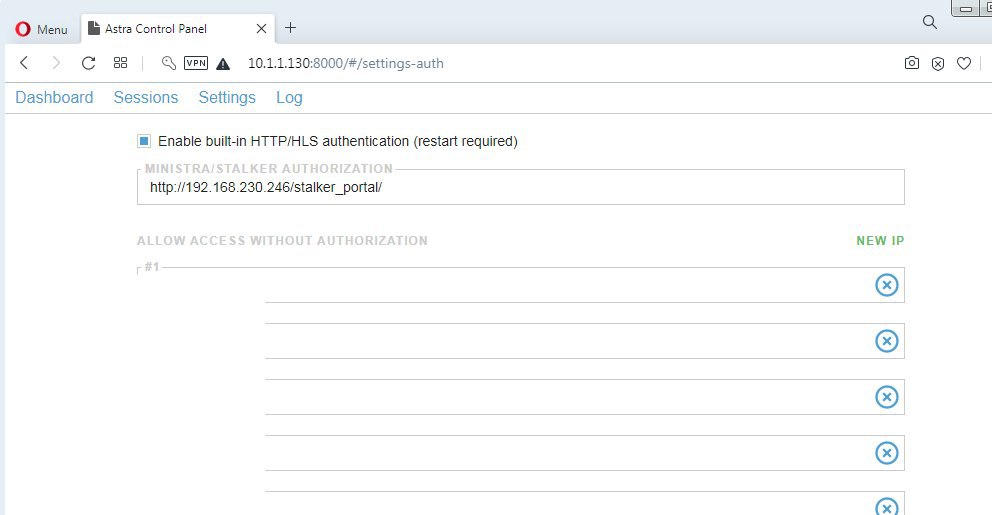Toggle Enable built-in HTTP/HLS authentication checkbox
This screenshot has width=992, height=515.
(144, 141)
